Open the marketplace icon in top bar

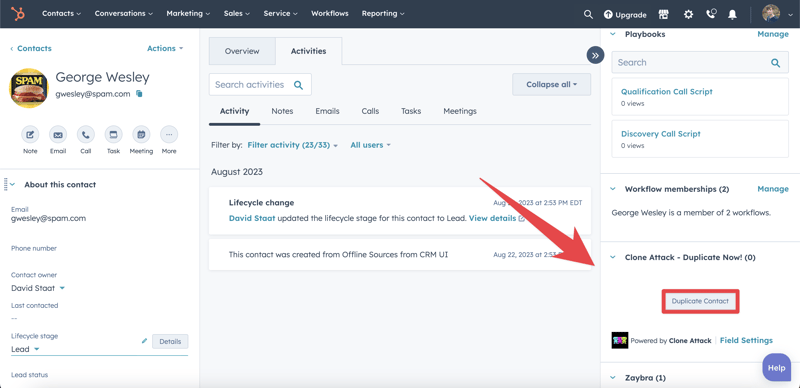pyautogui.click(x=663, y=14)
